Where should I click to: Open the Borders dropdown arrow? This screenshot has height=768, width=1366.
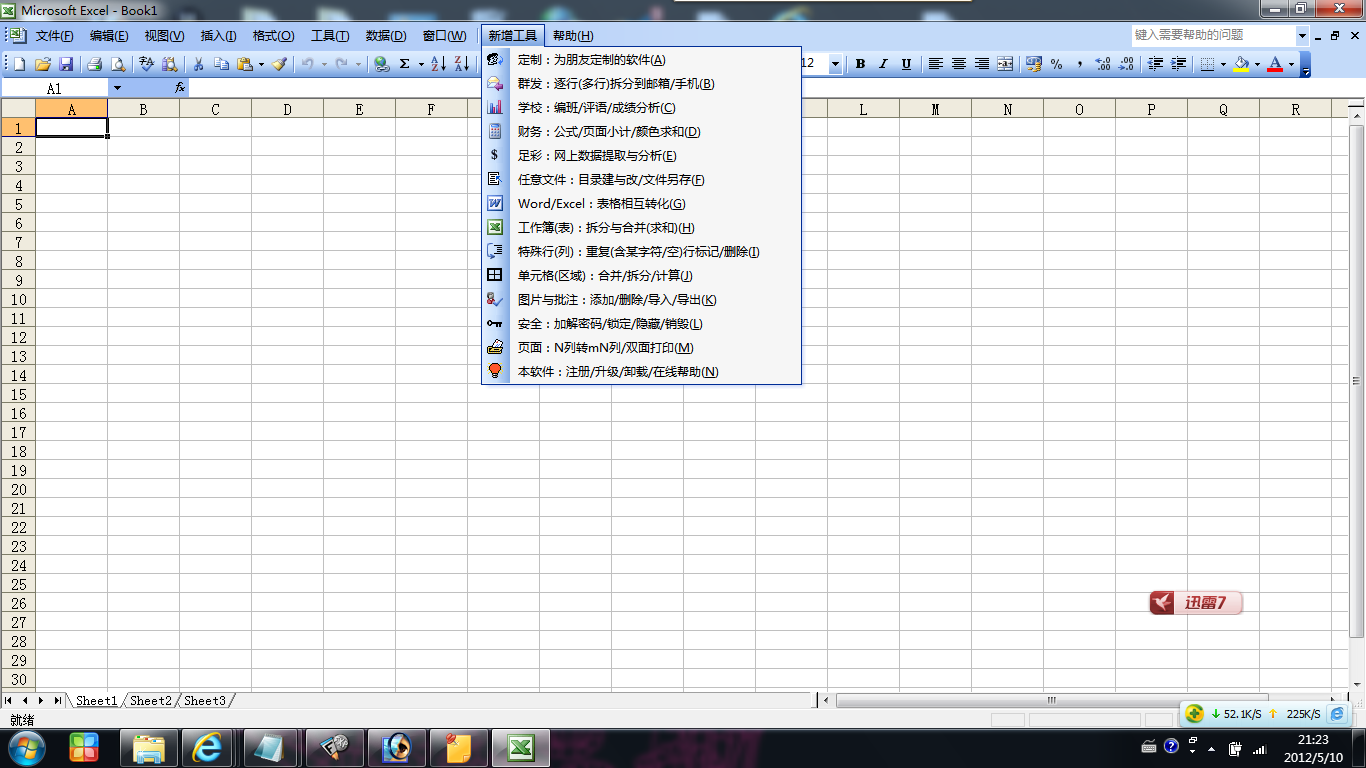(x=1224, y=64)
